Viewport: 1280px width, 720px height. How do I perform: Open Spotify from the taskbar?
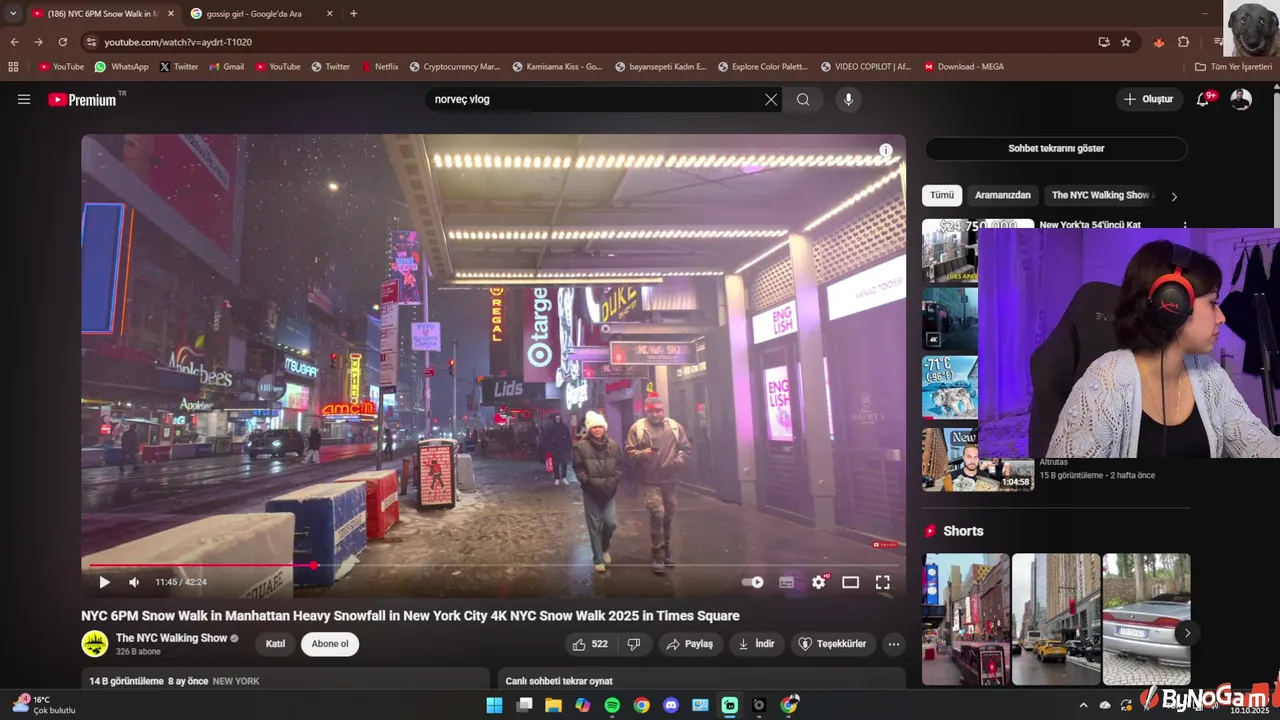[612, 705]
